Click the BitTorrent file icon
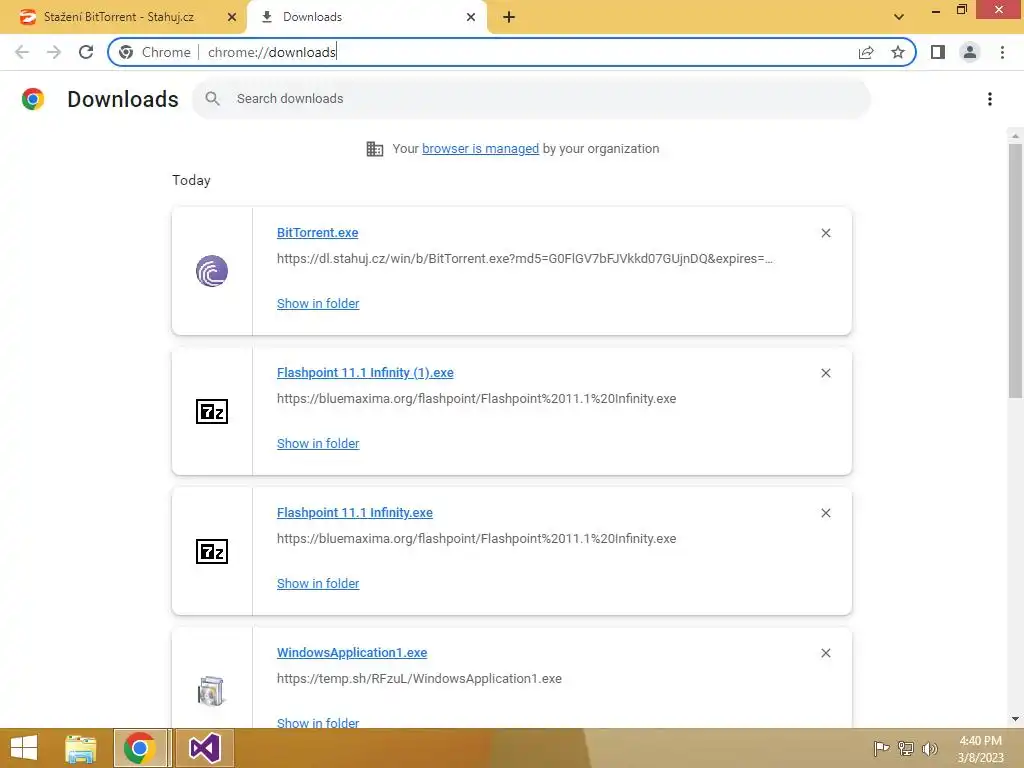 (x=212, y=271)
